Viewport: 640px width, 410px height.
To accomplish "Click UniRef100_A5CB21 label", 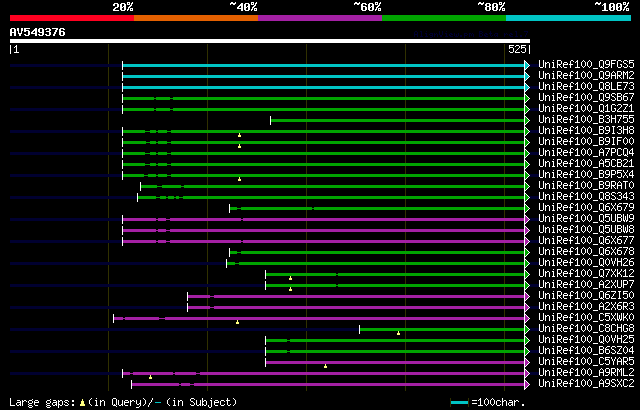I will tap(586, 164).
